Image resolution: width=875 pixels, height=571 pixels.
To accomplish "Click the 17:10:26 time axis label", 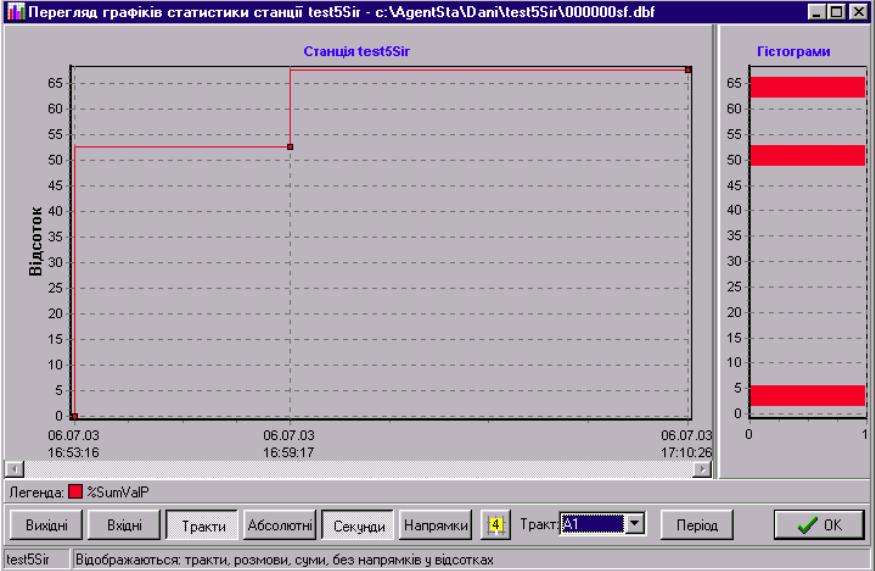I will tap(686, 452).
